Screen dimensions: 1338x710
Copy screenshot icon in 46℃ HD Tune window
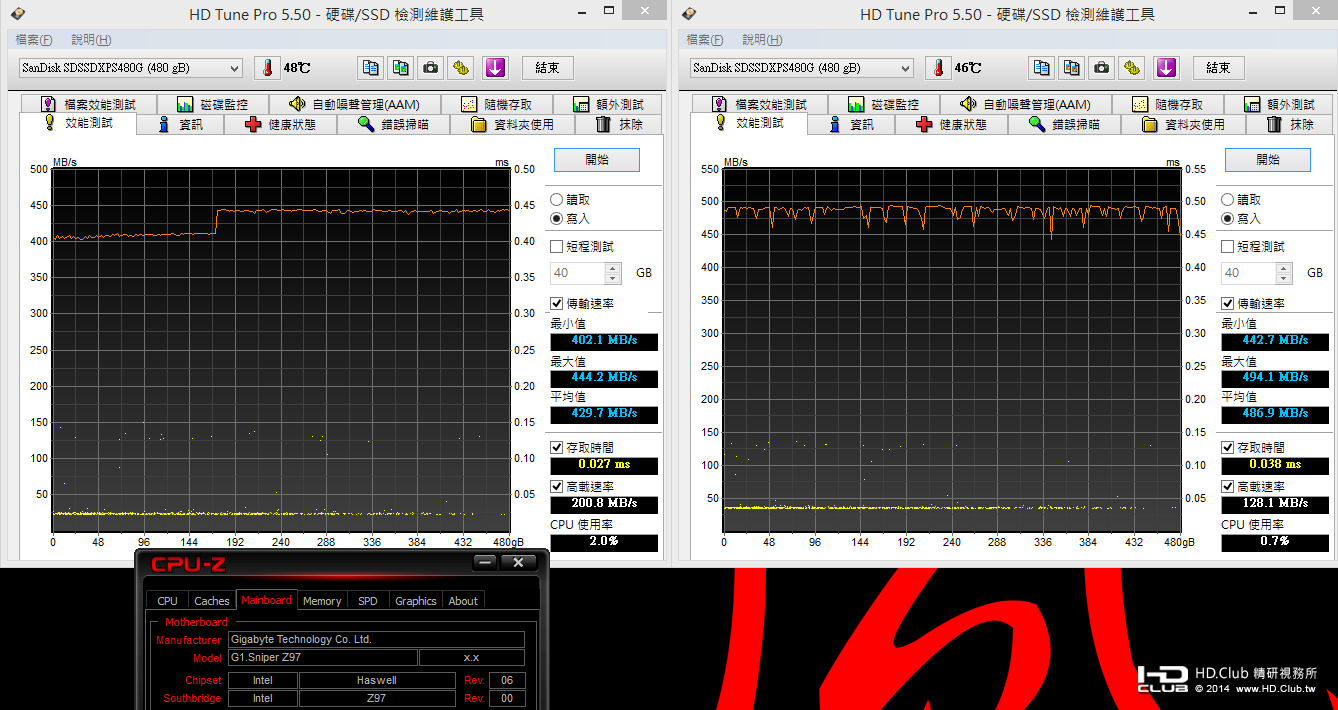(1072, 68)
